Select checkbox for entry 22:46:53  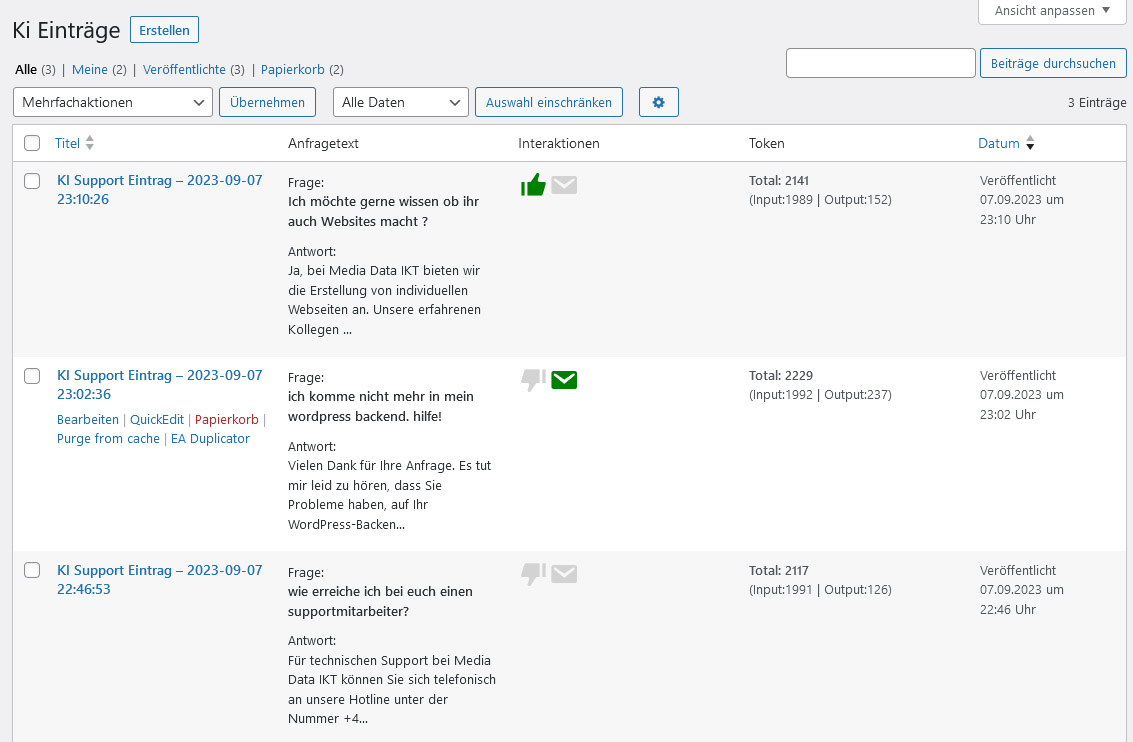tap(32, 570)
